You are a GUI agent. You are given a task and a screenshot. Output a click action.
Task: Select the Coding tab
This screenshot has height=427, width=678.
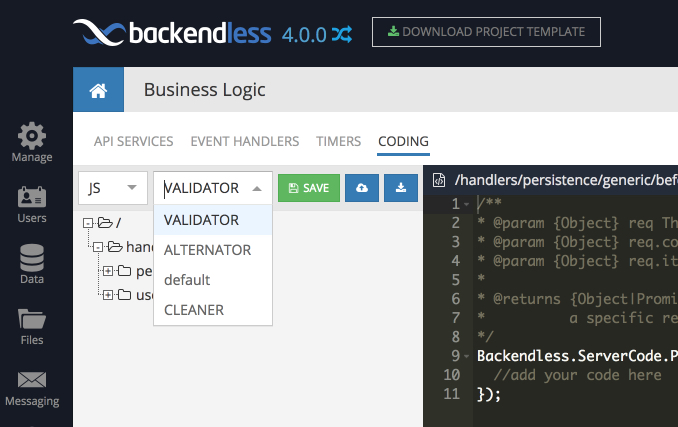403,141
